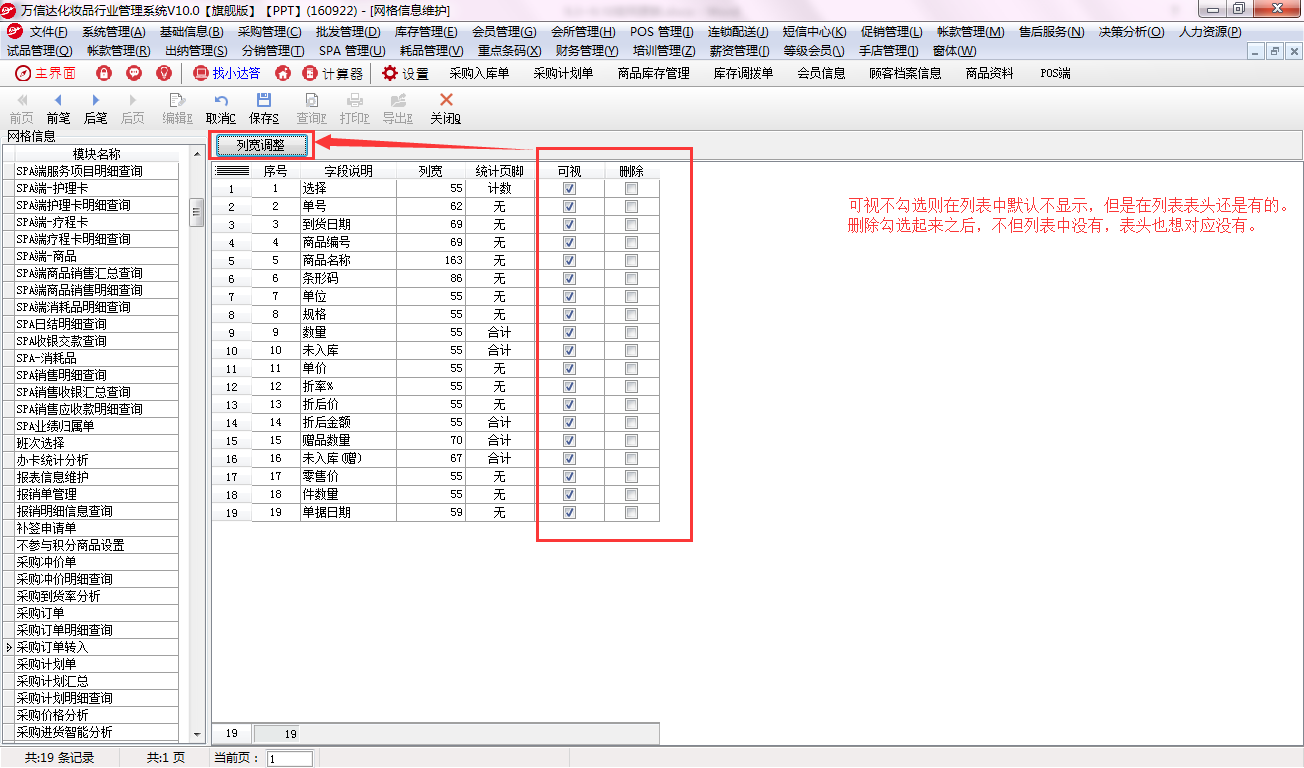Toggle 可视 checkbox for 单号 row
This screenshot has height=768, width=1304.
(569, 206)
